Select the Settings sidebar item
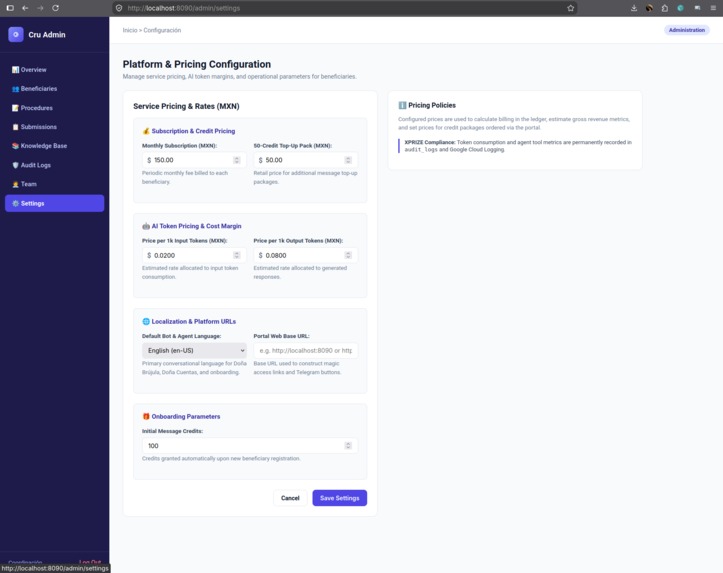This screenshot has width=723, height=573. coord(54,203)
